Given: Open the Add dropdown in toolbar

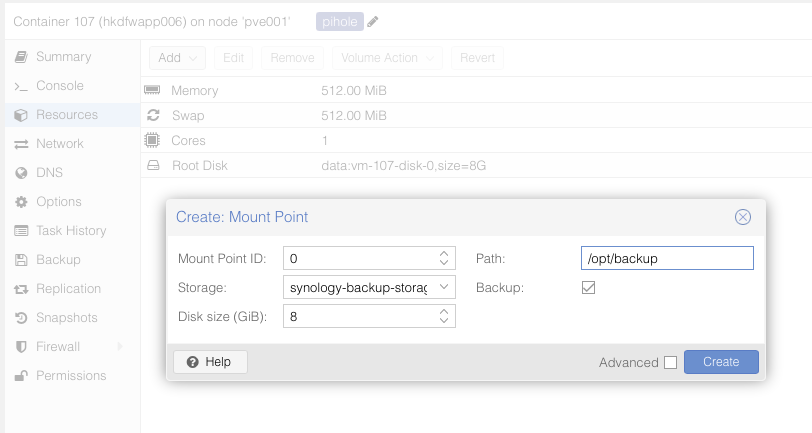Looking at the screenshot, I should (178, 57).
